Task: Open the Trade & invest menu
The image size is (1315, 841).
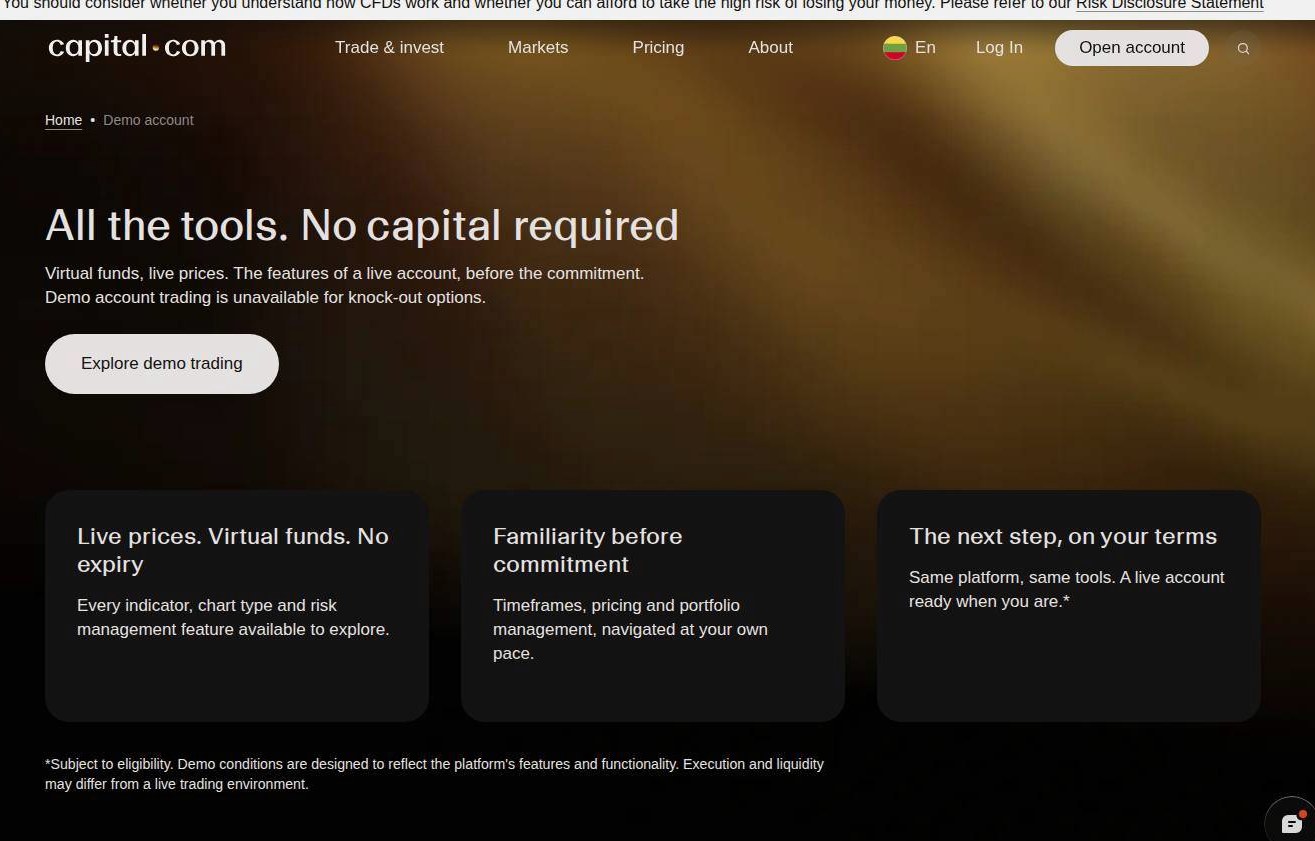Action: click(x=389, y=47)
